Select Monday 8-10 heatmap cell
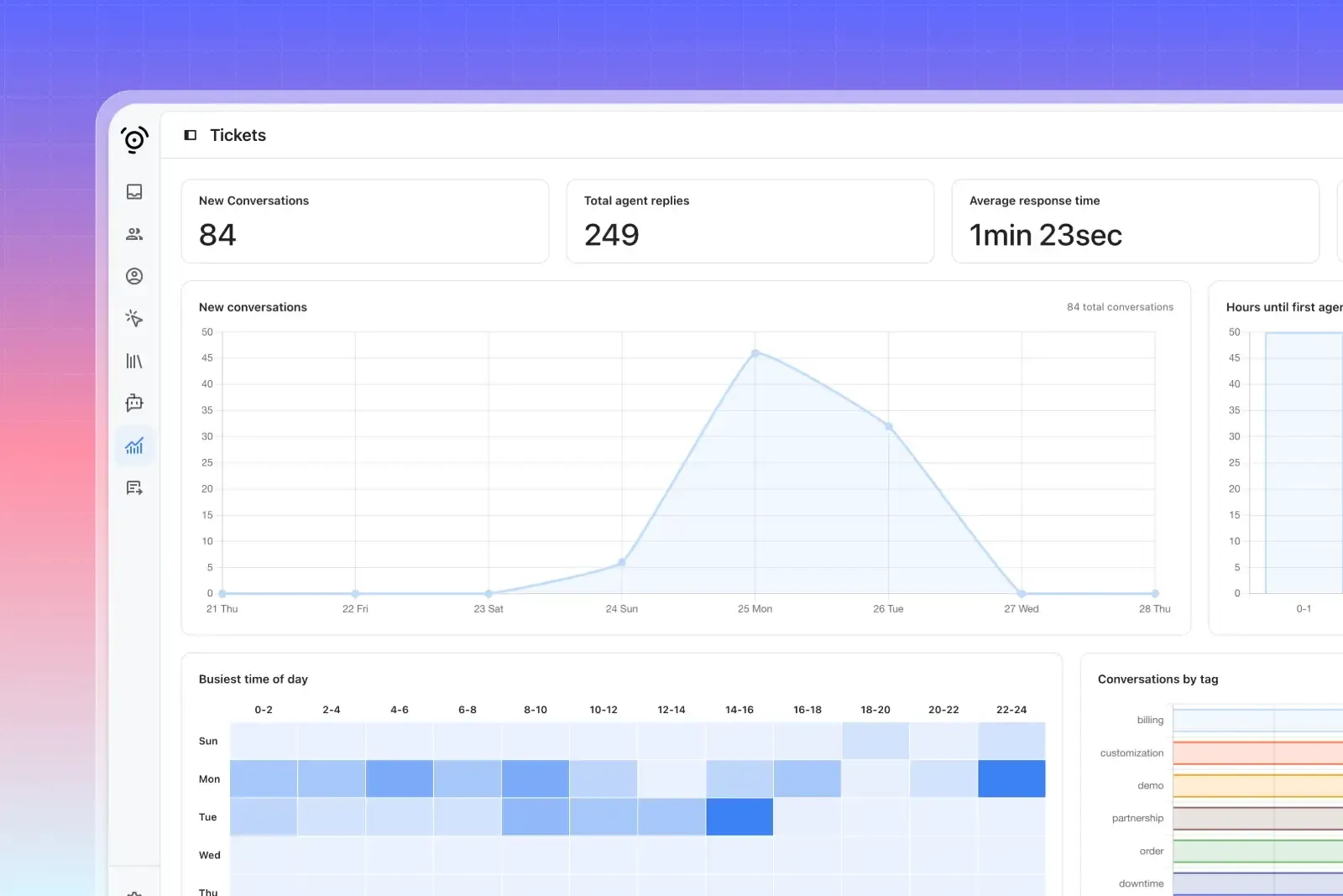The height and width of the screenshot is (896, 1343). [536, 779]
